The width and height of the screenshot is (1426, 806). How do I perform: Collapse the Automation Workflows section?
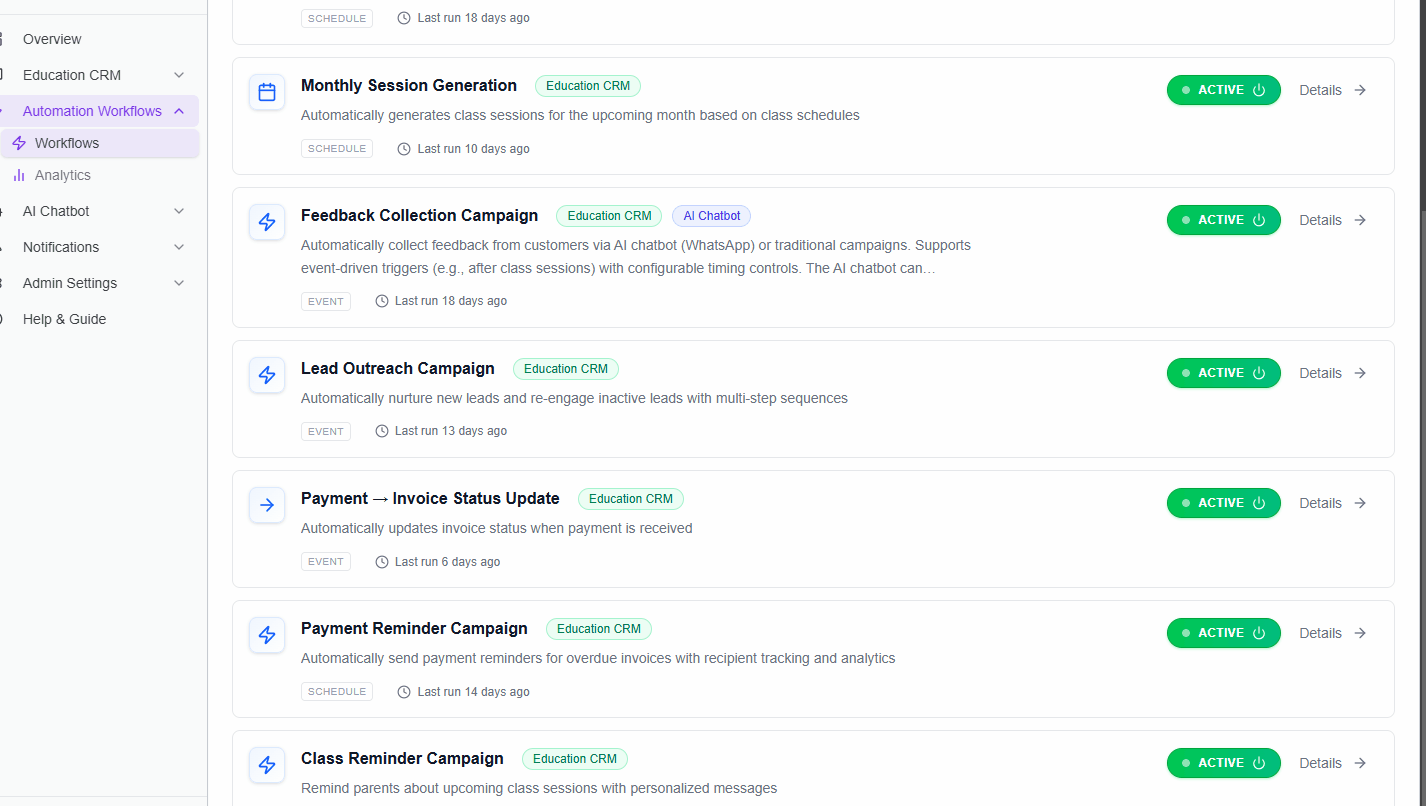(178, 110)
